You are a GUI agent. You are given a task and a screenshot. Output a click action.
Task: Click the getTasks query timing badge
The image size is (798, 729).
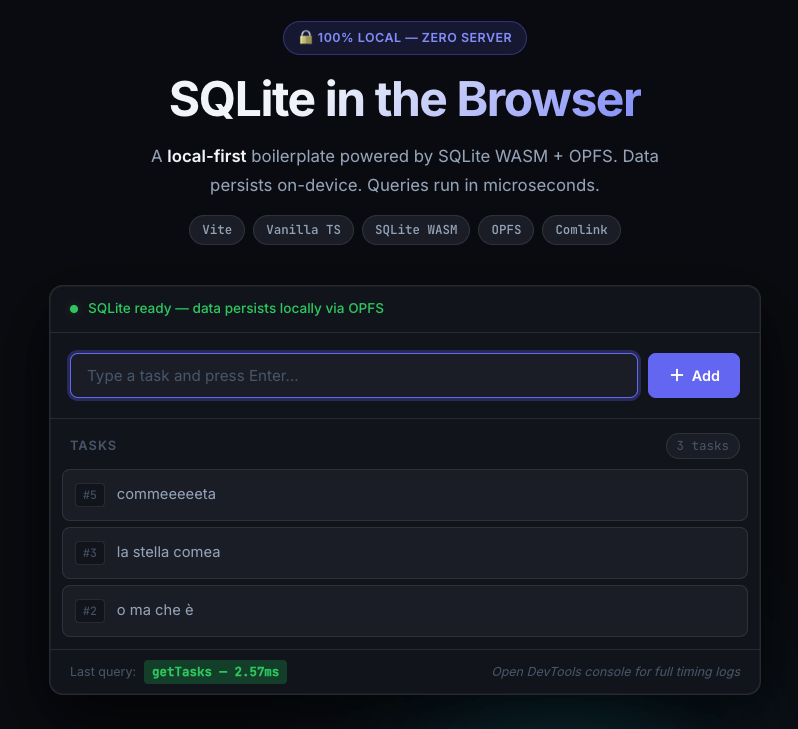[x=215, y=672]
